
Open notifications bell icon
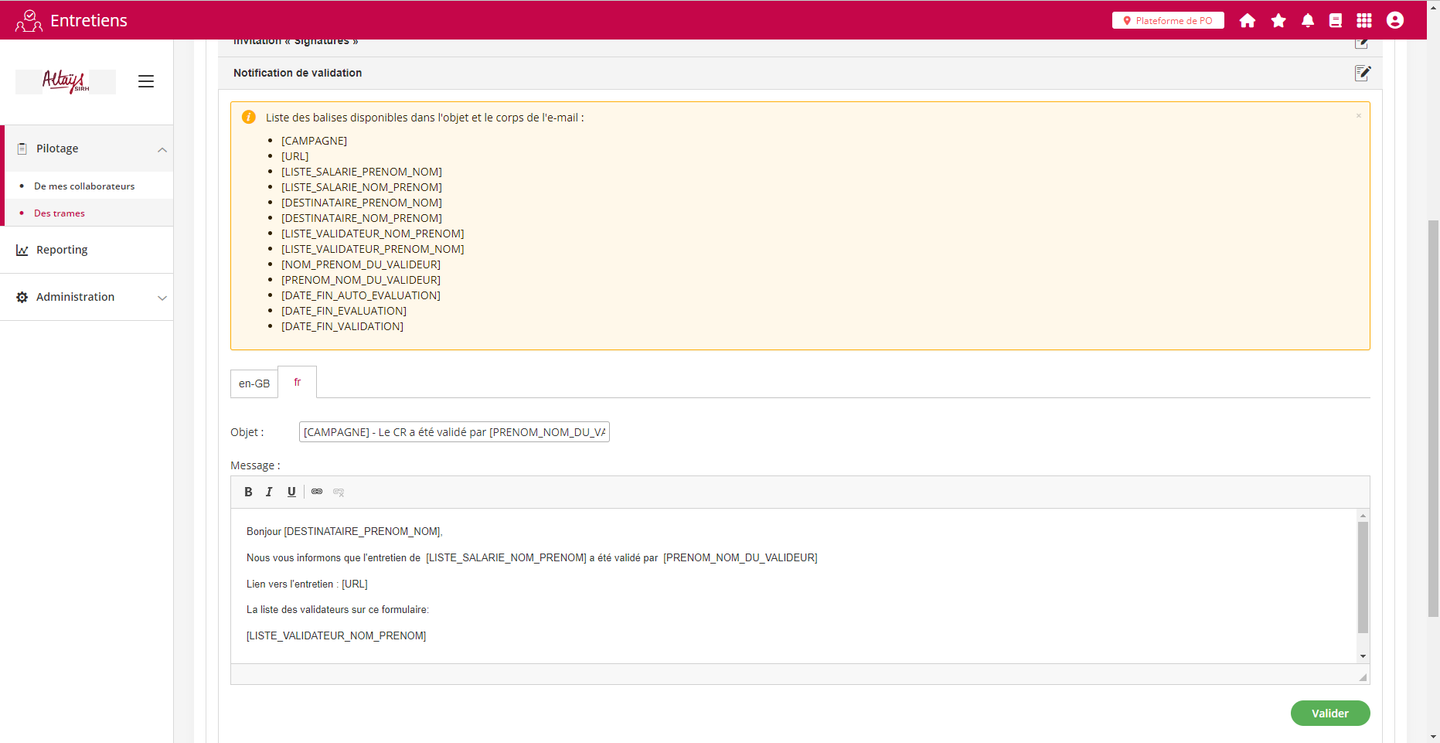(1307, 20)
